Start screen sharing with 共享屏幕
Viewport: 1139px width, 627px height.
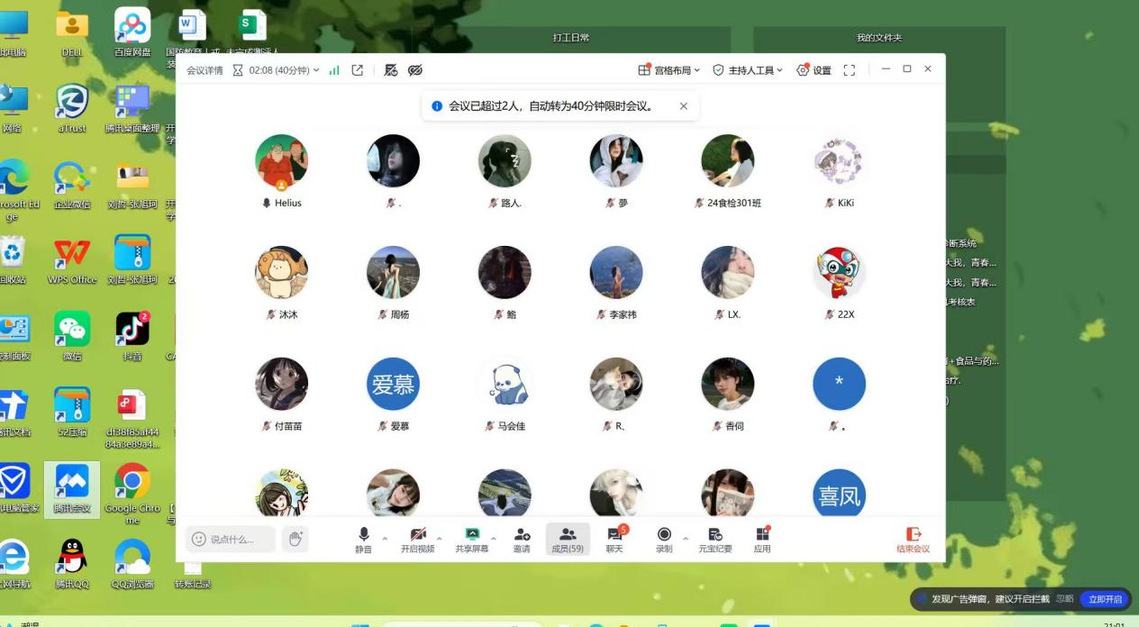[471, 540]
